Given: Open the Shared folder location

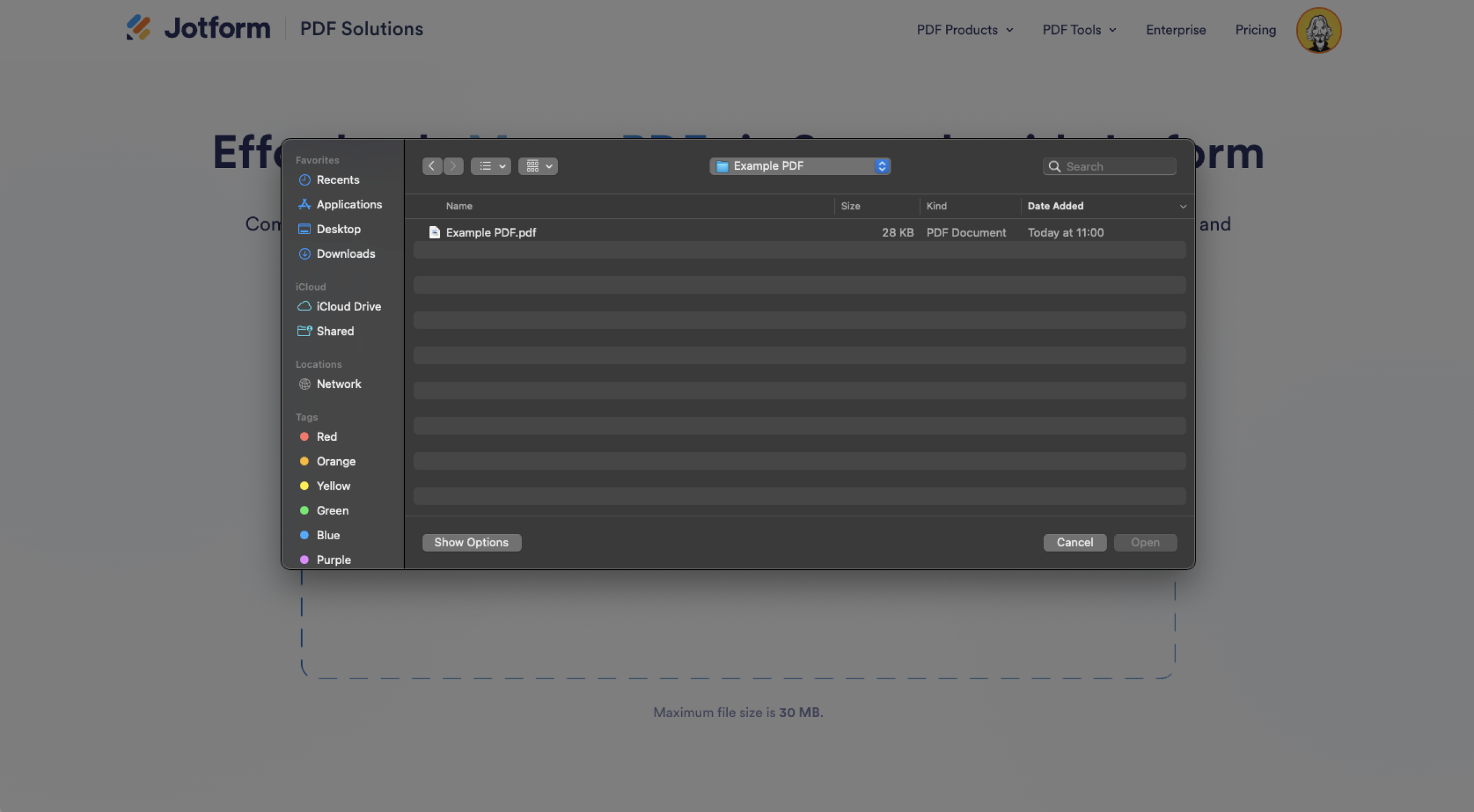Looking at the screenshot, I should point(335,331).
